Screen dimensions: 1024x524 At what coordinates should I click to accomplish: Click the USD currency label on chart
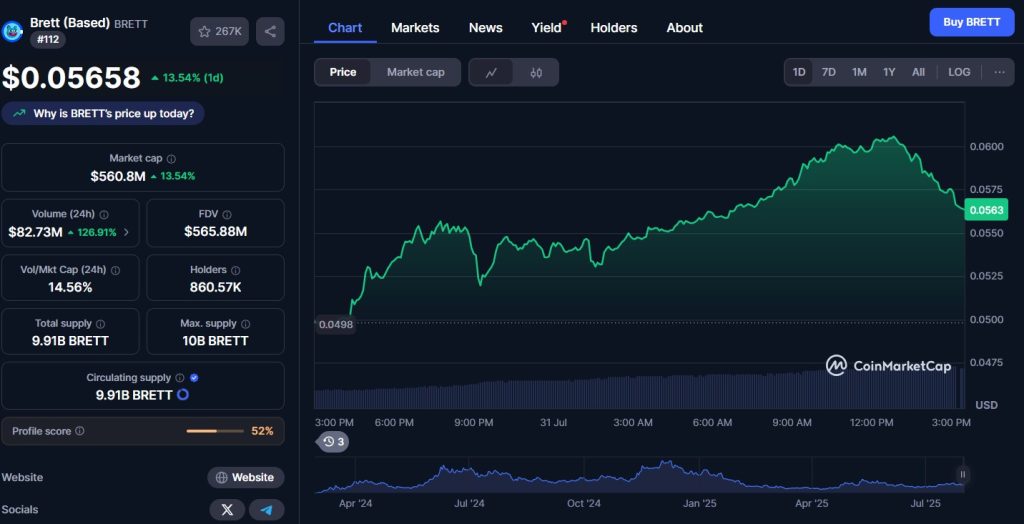click(x=986, y=405)
